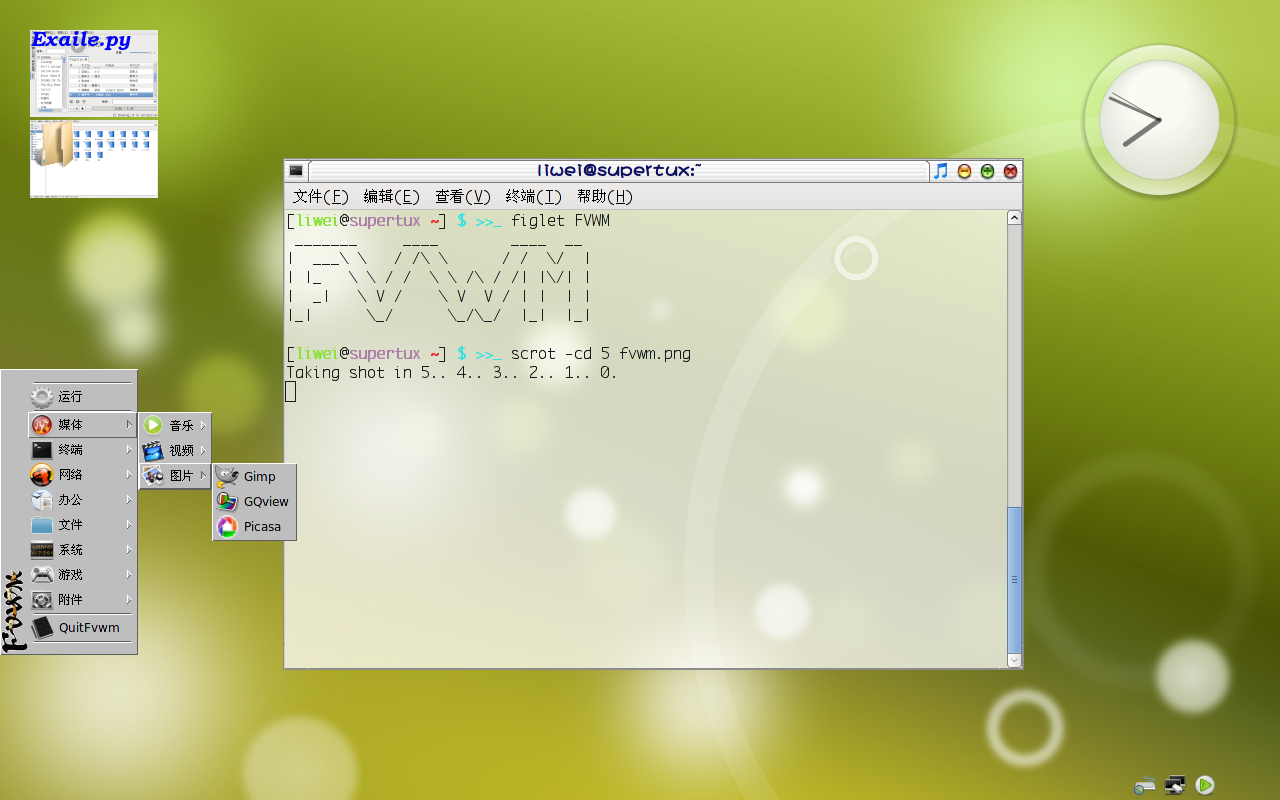
Task: Launch Gimp from the 图片 submenu
Action: [x=255, y=476]
